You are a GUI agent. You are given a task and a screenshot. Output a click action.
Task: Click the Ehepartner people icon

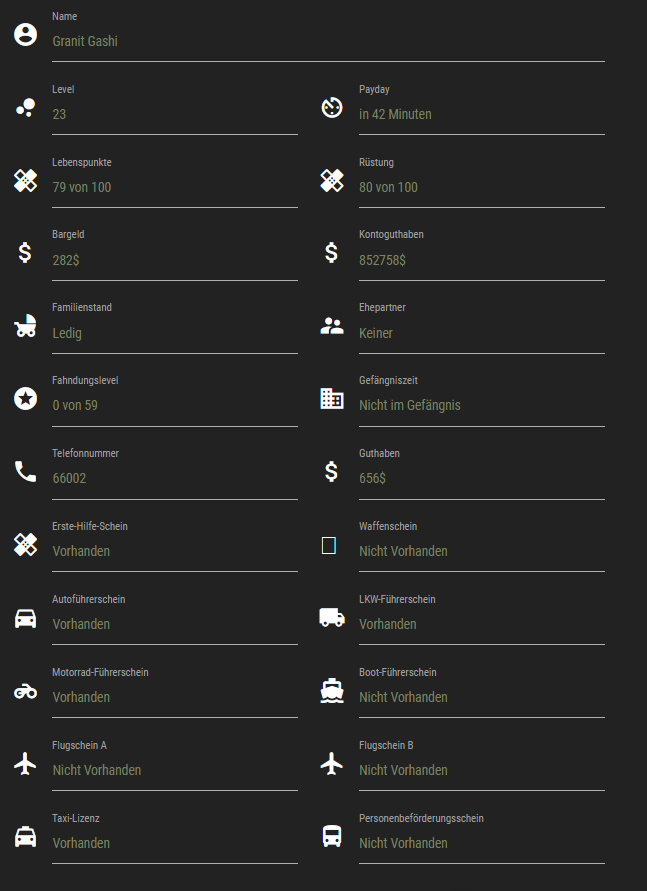pyautogui.click(x=332, y=326)
